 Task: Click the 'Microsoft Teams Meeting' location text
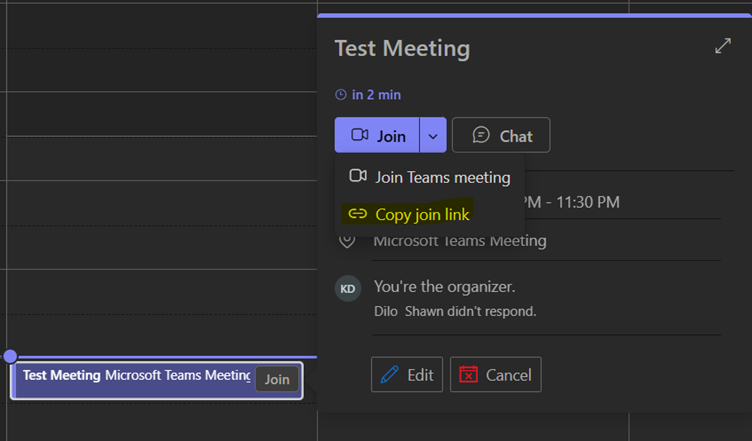(x=460, y=241)
